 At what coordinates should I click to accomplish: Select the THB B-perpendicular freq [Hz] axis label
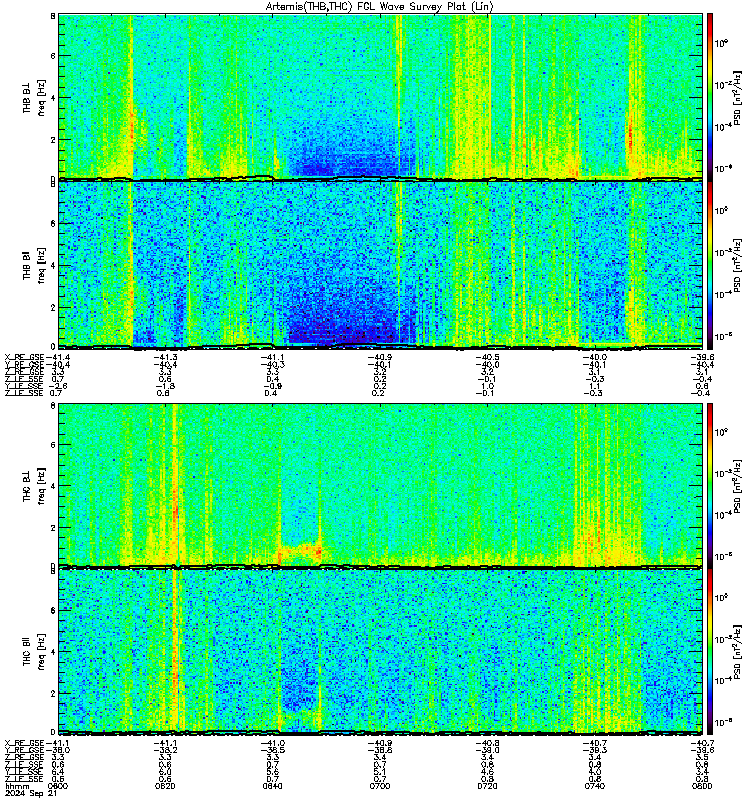click(34, 97)
